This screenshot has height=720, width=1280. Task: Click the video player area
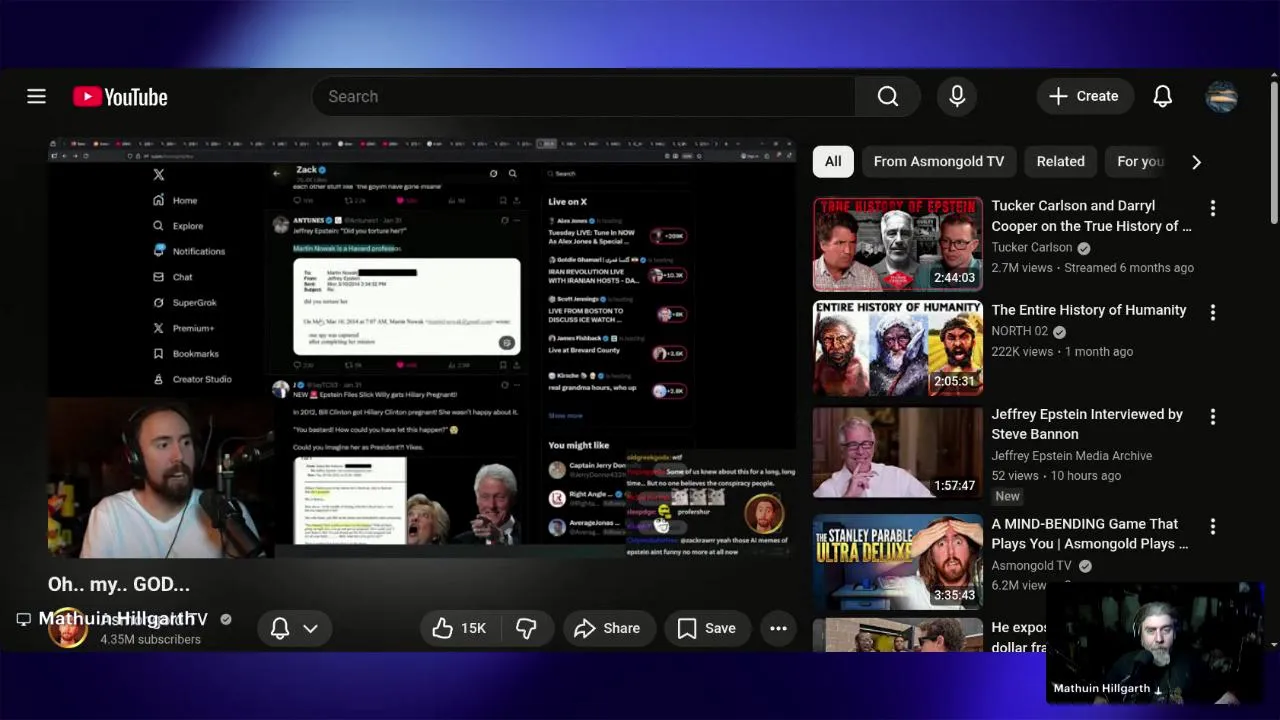point(421,348)
